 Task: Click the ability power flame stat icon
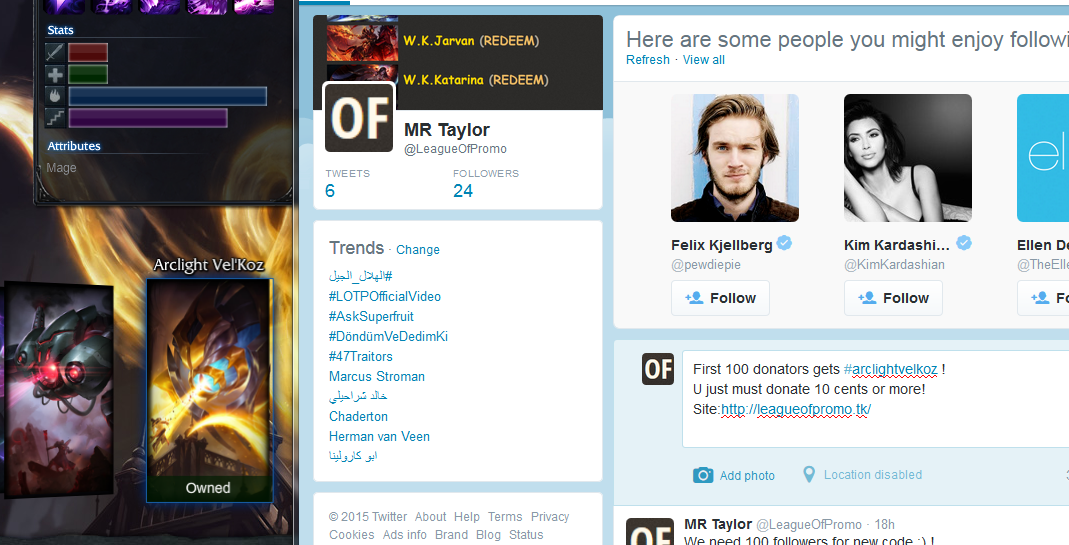pos(55,96)
